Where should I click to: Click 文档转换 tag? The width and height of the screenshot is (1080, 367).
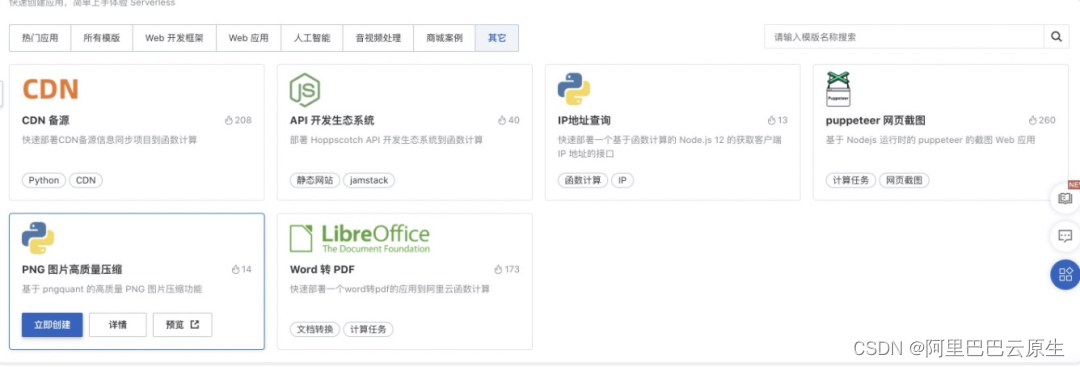coord(315,329)
